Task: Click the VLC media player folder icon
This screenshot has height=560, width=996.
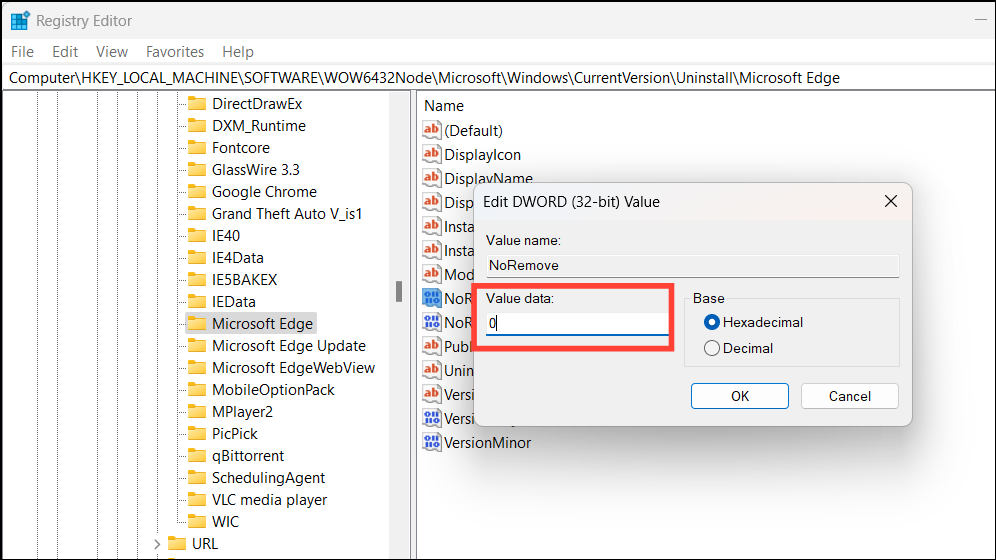Action: (x=197, y=500)
